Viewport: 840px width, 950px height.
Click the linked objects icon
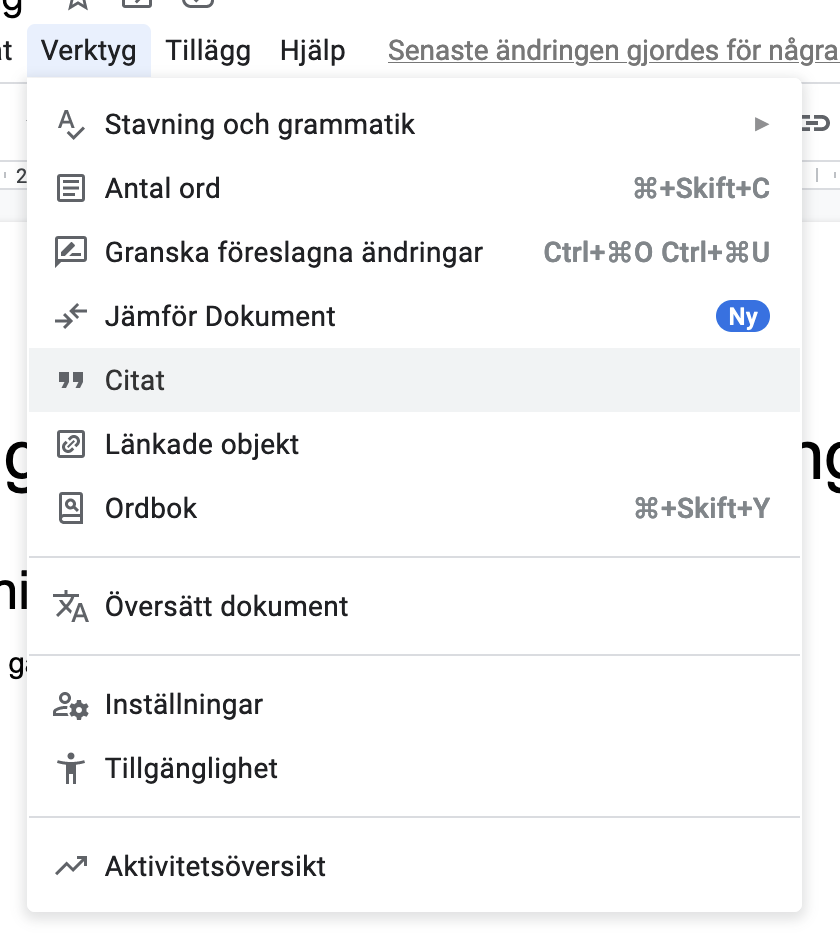click(71, 444)
